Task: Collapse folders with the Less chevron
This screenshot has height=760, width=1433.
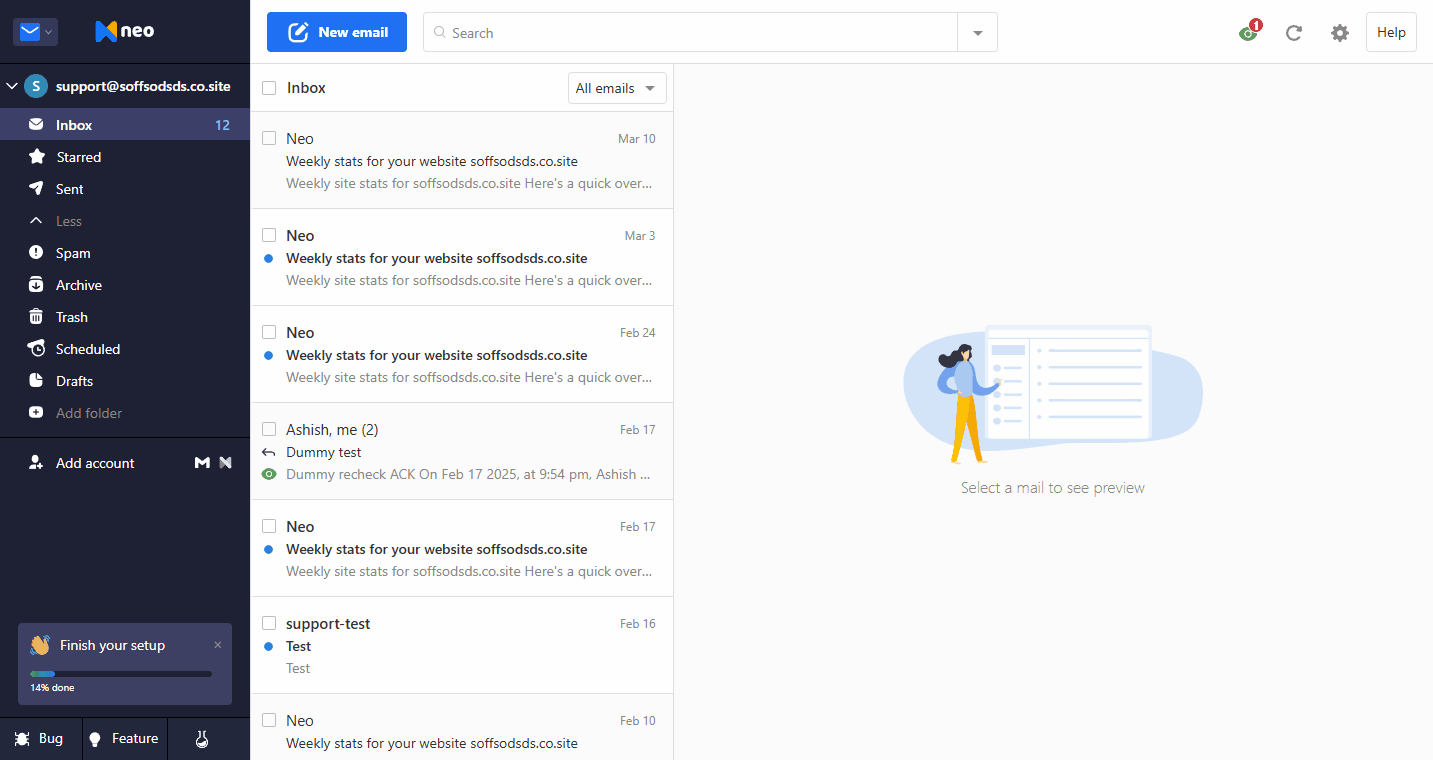Action: coord(36,221)
